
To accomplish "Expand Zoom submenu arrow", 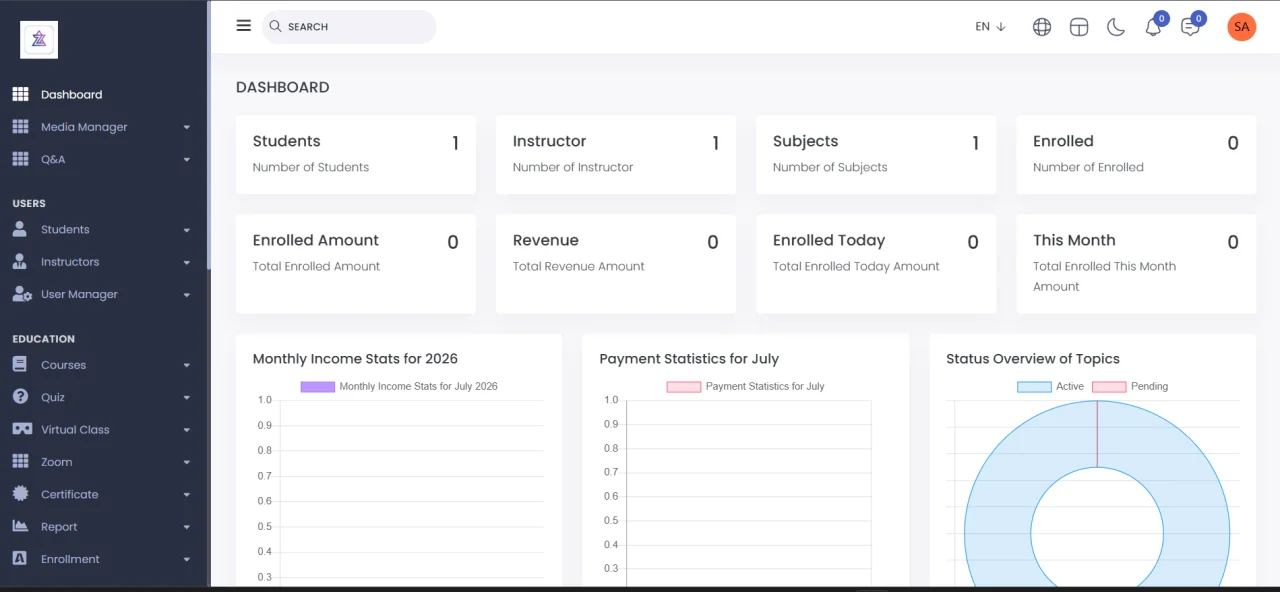I will (187, 463).
